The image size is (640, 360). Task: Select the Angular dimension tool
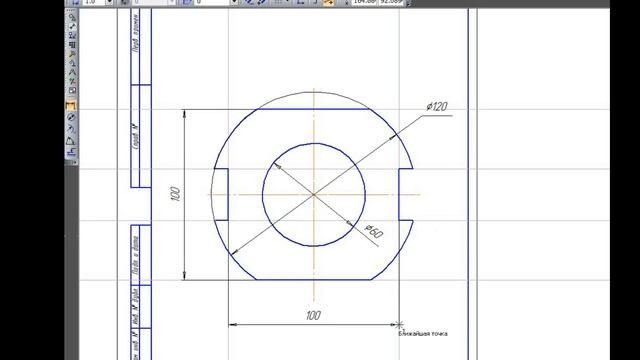click(71, 141)
